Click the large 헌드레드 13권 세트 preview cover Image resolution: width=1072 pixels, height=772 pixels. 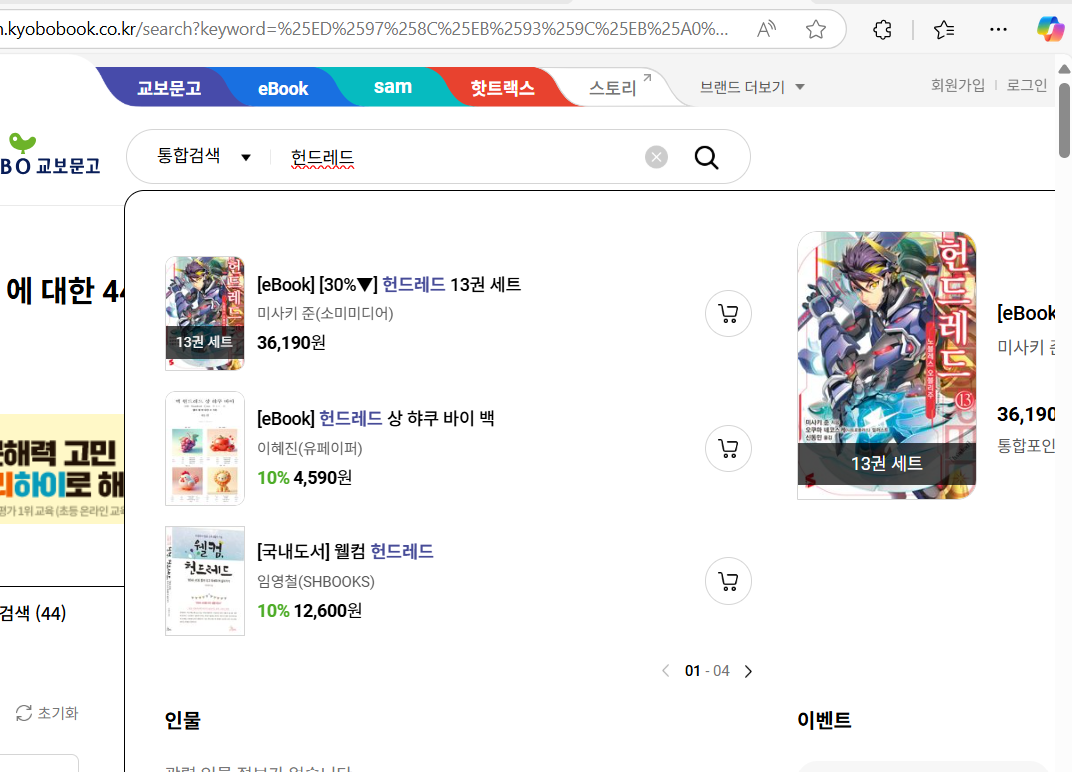[x=887, y=365]
